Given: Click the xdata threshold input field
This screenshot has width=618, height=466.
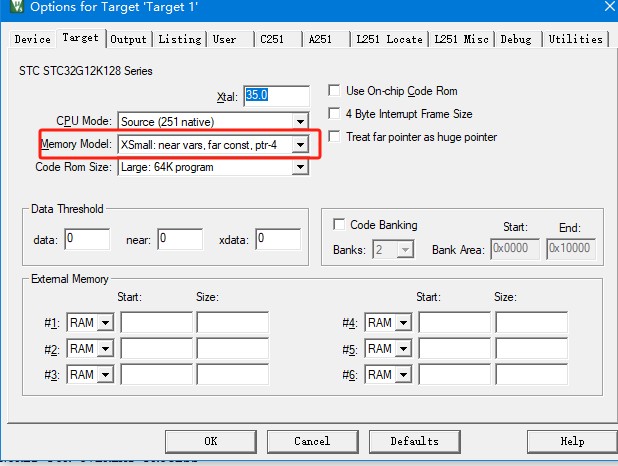Looking at the screenshot, I should tap(278, 239).
